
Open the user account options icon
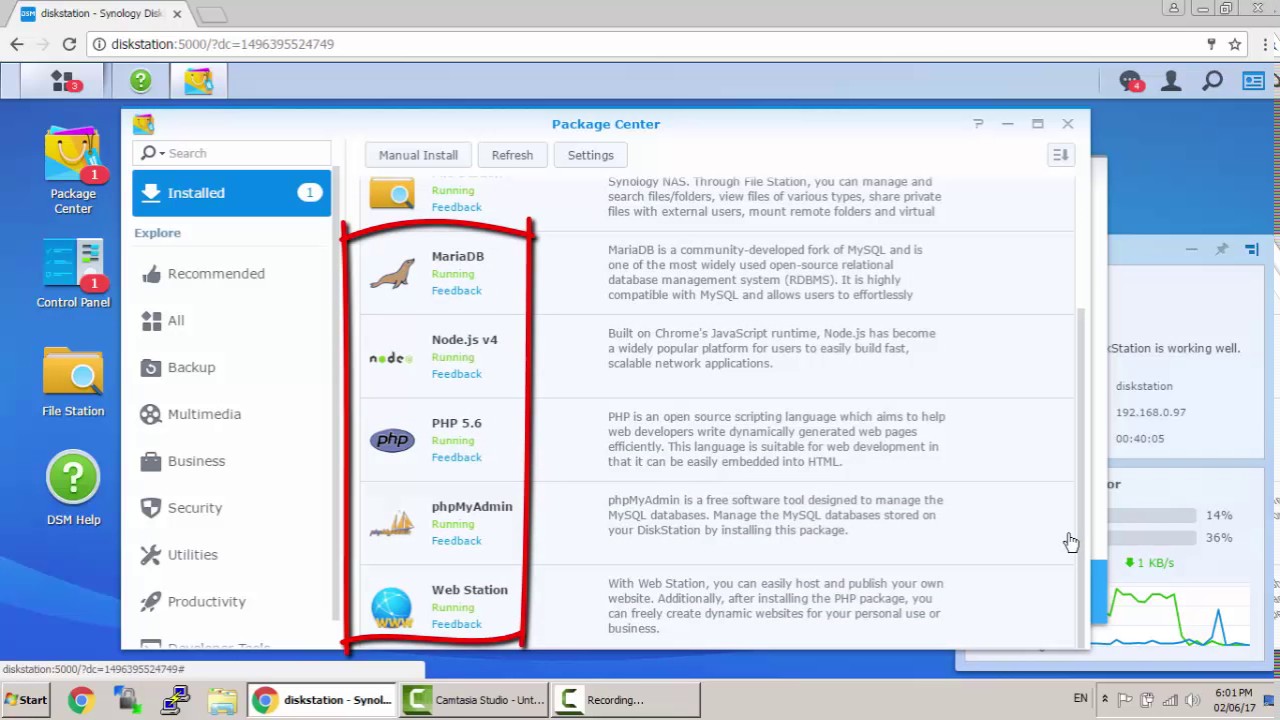coord(1171,81)
